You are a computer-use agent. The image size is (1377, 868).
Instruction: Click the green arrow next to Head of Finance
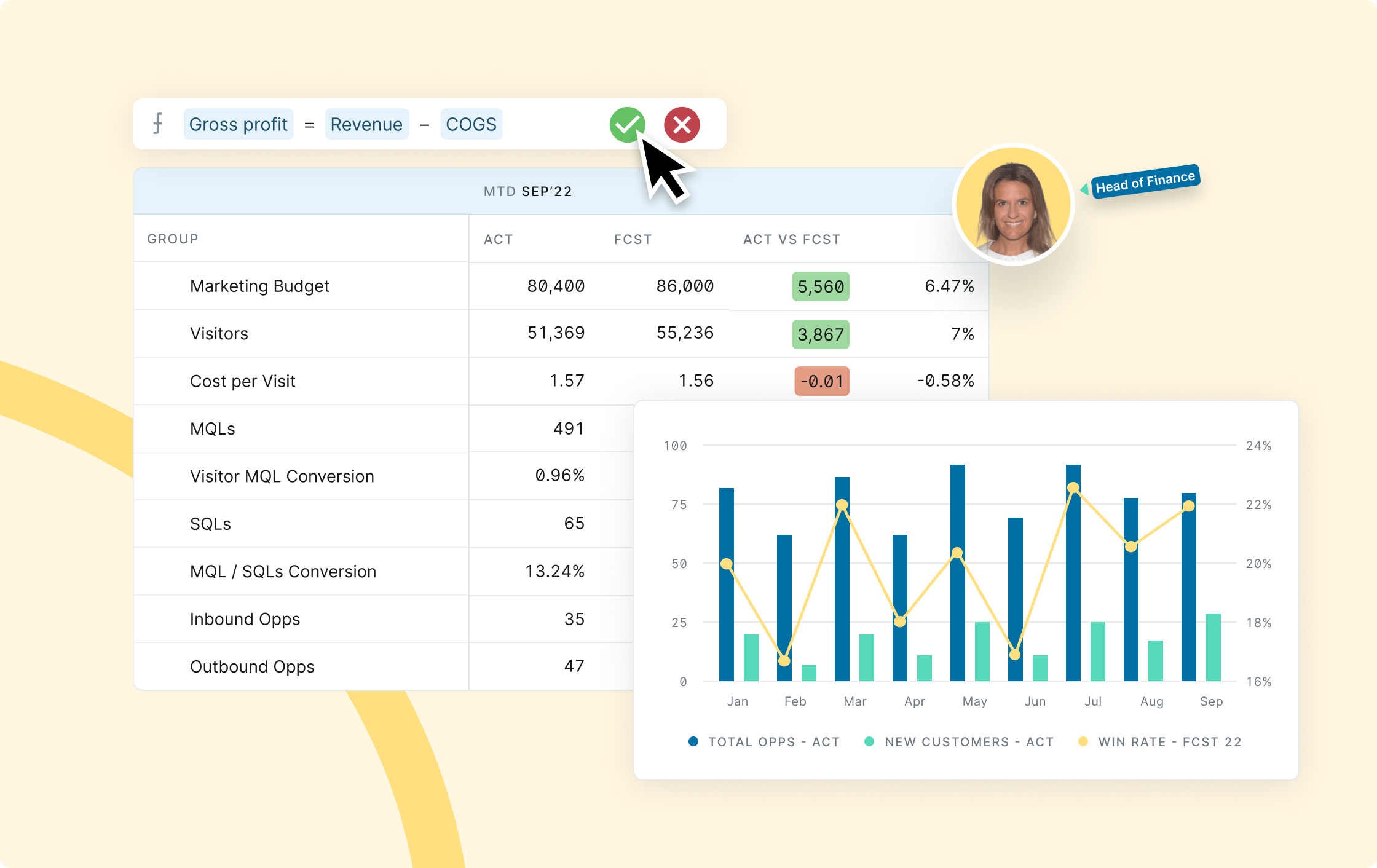1085,189
